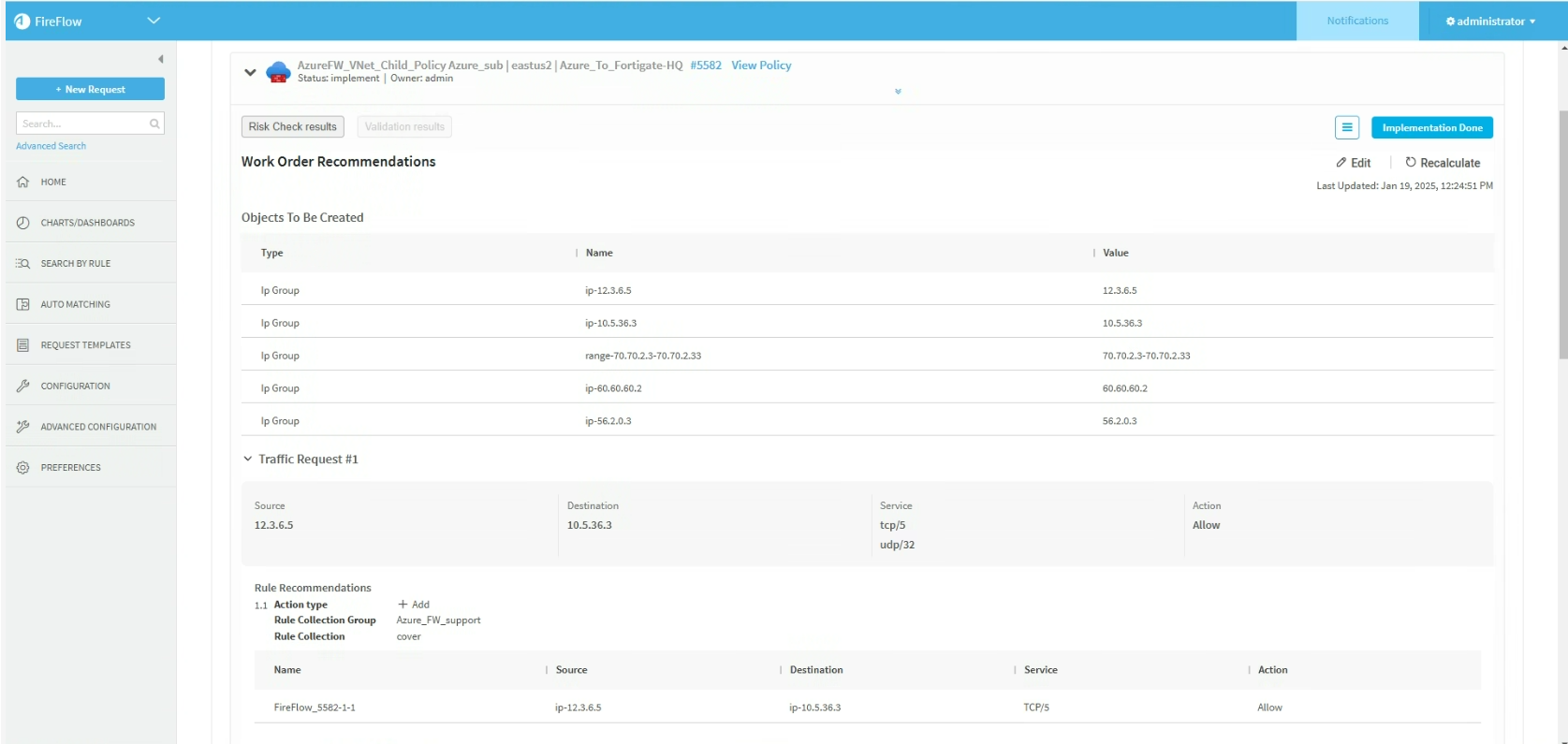Viewport: 1568px width, 744px height.
Task: Click the Configuration wrench icon
Action: (x=23, y=386)
